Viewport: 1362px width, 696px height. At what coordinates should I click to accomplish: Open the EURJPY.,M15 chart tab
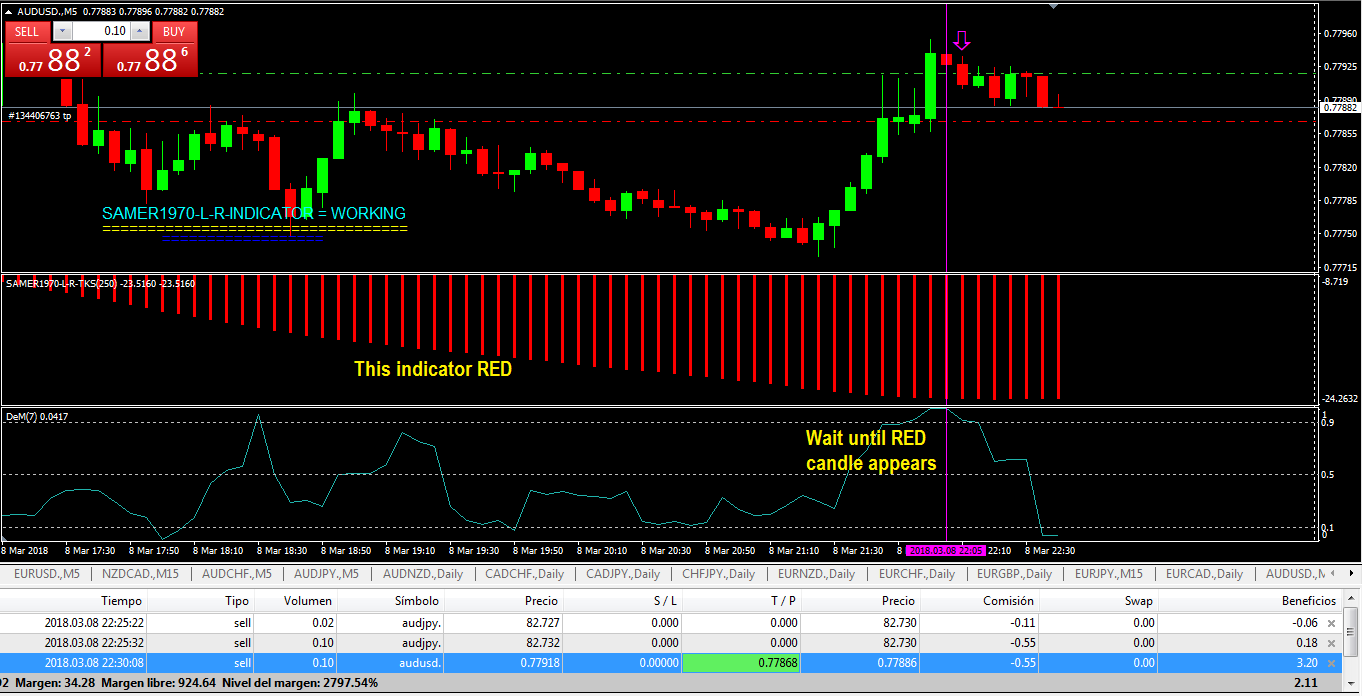[x=1108, y=574]
